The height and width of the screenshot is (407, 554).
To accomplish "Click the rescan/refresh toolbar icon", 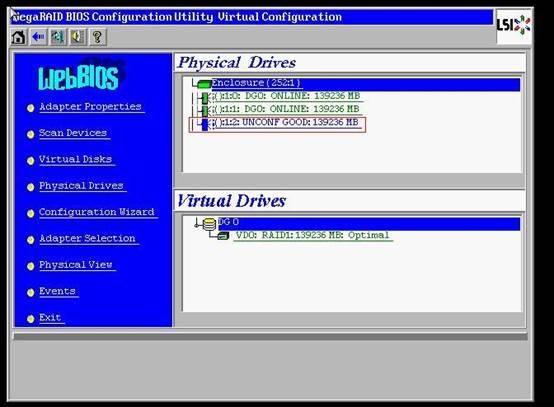I will (58, 37).
